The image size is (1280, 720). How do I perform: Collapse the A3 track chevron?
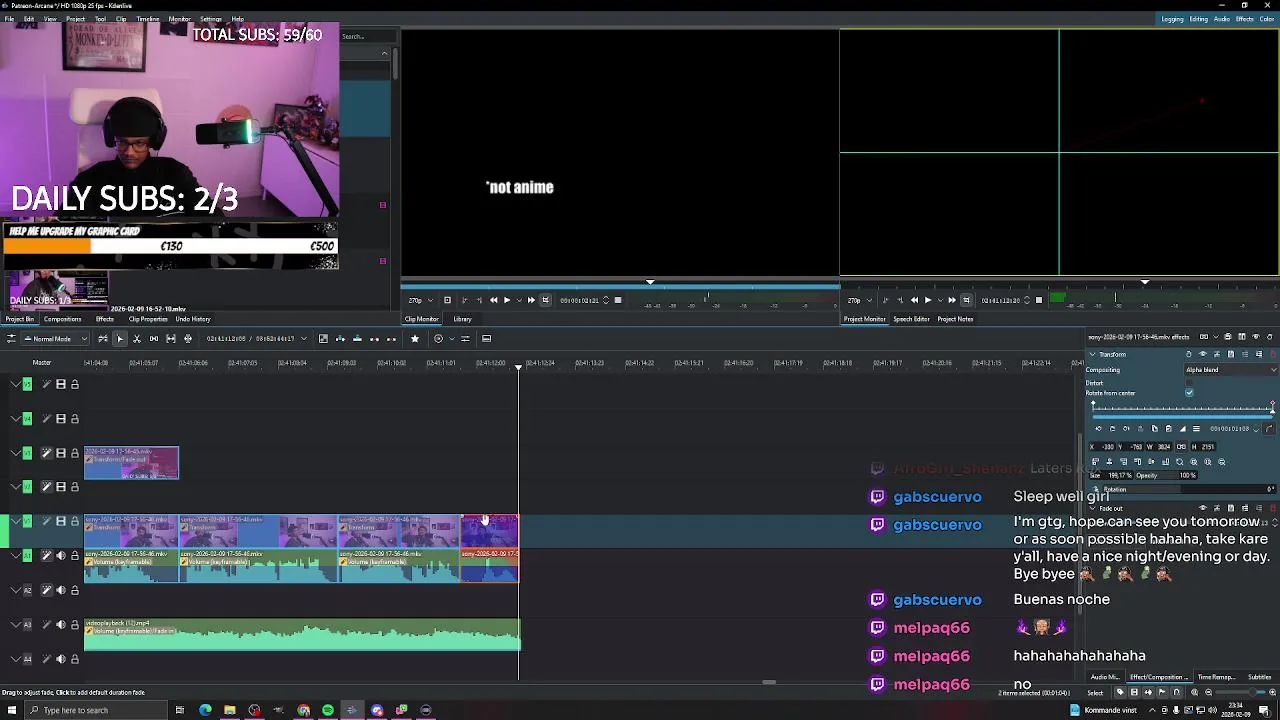(x=14, y=625)
